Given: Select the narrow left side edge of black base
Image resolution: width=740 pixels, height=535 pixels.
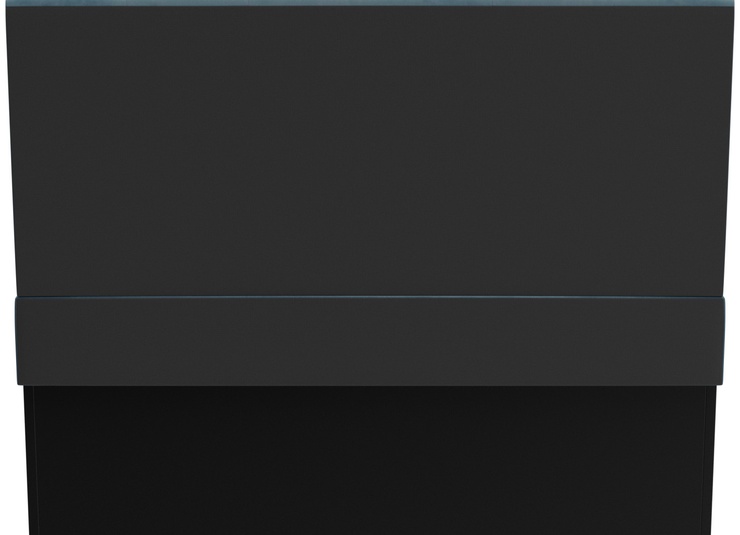Looking at the screenshot, I should (29, 460).
